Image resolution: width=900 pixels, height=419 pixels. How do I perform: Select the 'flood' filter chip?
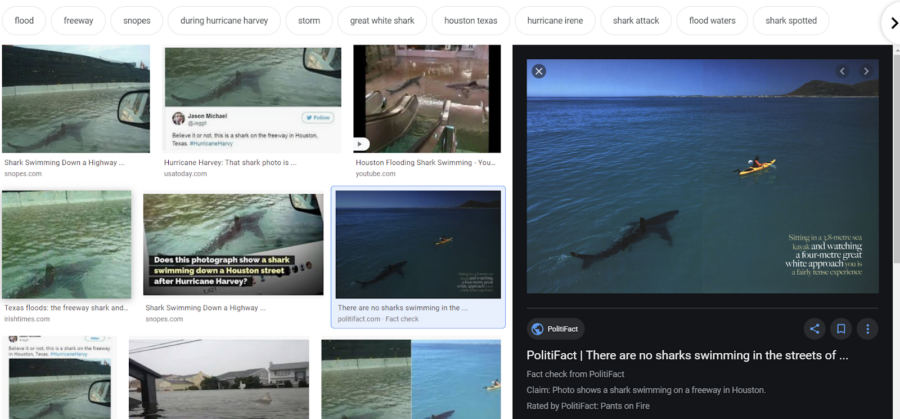click(24, 21)
